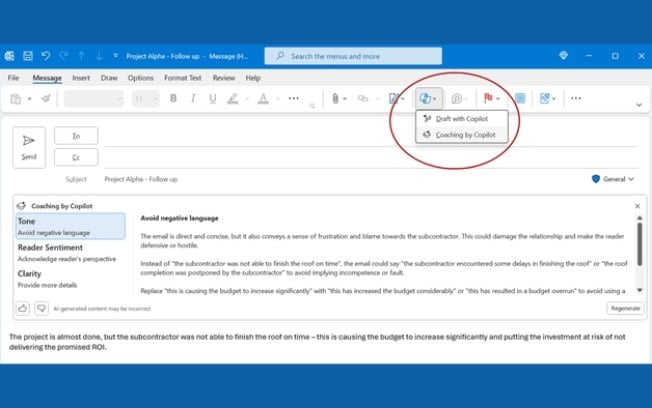Image resolution: width=652 pixels, height=408 pixels.
Task: Toggle Italic formatting
Action: pos(193,98)
